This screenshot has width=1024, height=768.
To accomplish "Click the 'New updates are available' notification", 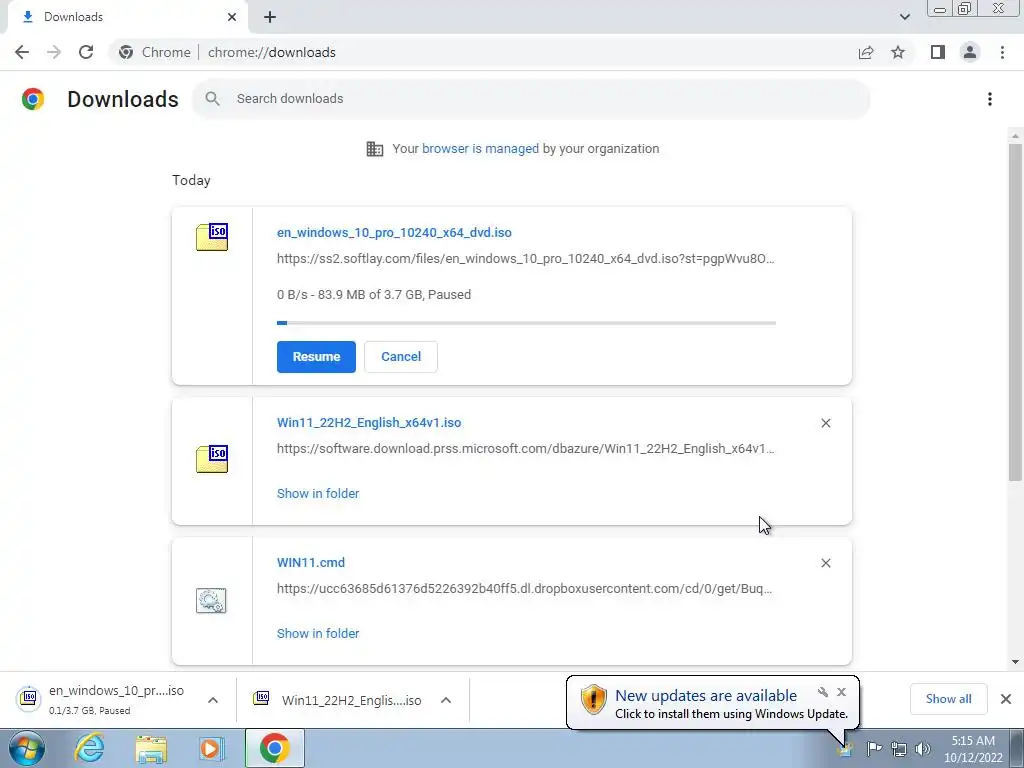I will (706, 696).
